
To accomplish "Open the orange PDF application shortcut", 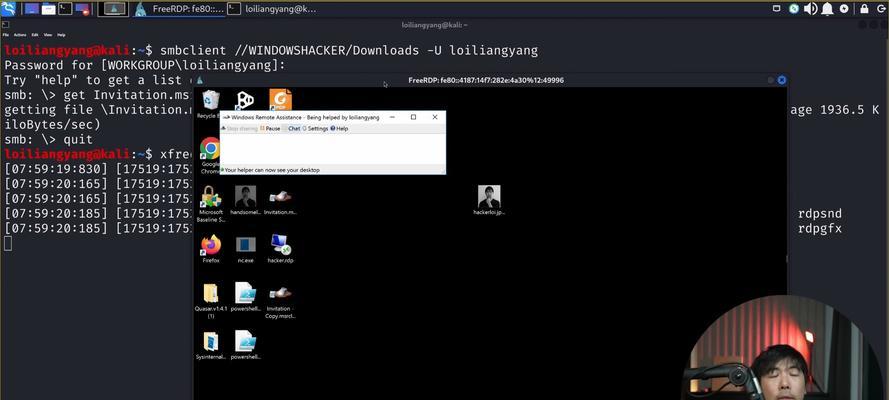I will 280,100.
